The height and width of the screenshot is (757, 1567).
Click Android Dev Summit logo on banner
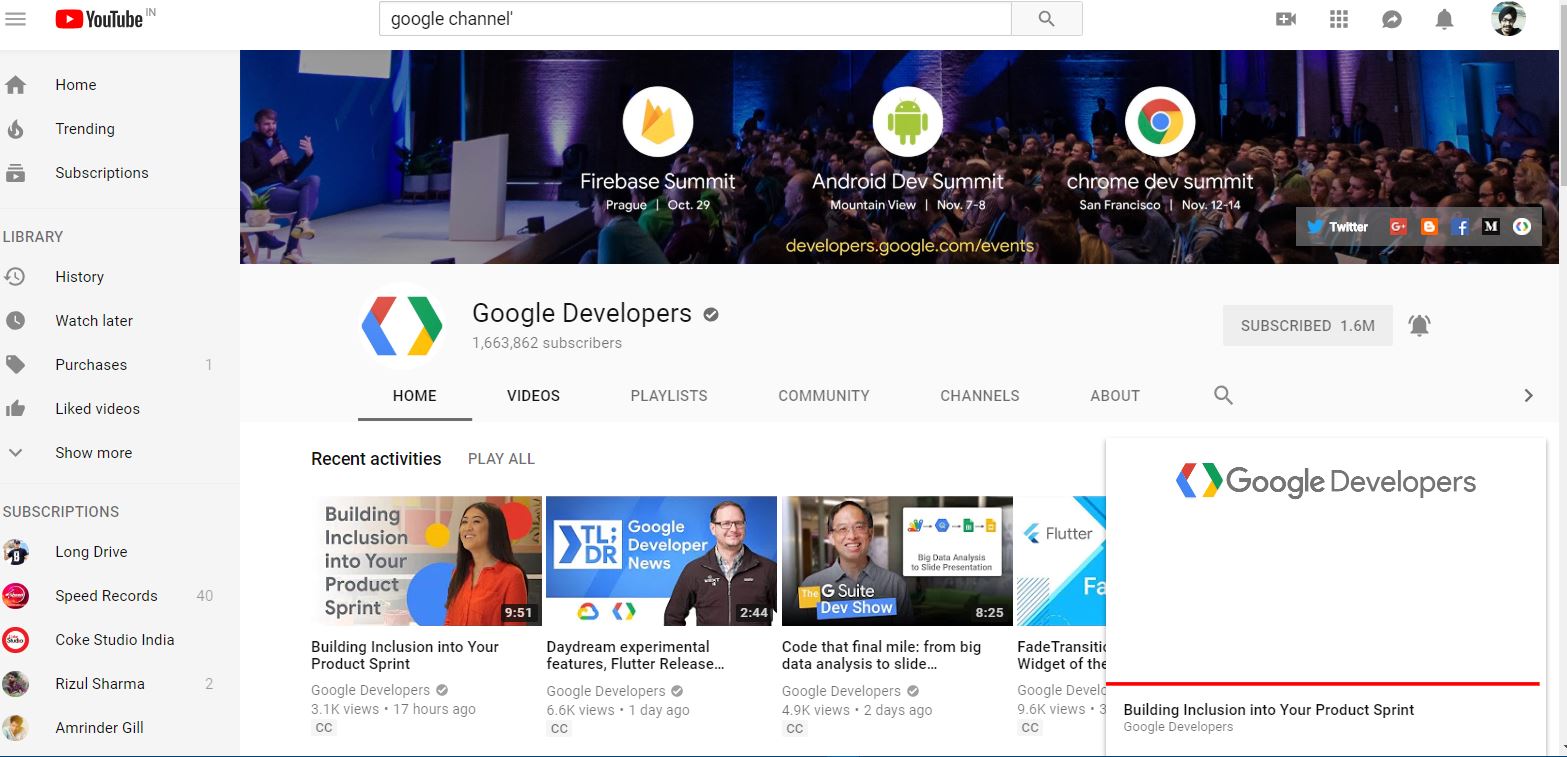pyautogui.click(x=908, y=122)
